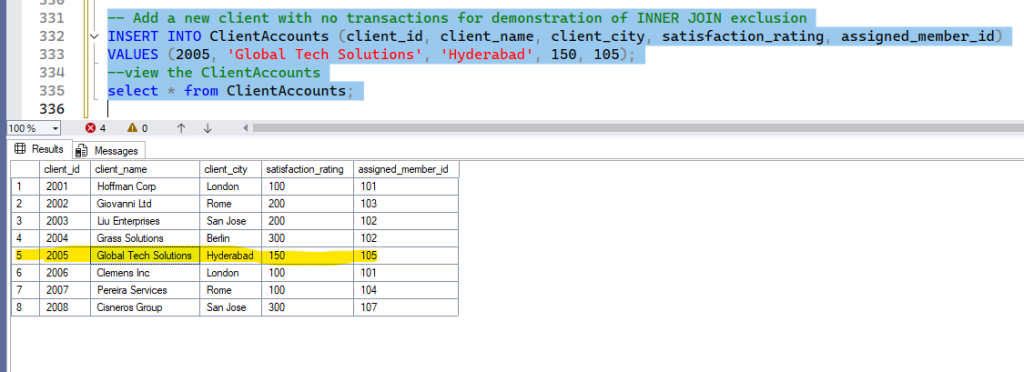
Task: Click the yellow warning count icon
Action: click(x=132, y=129)
